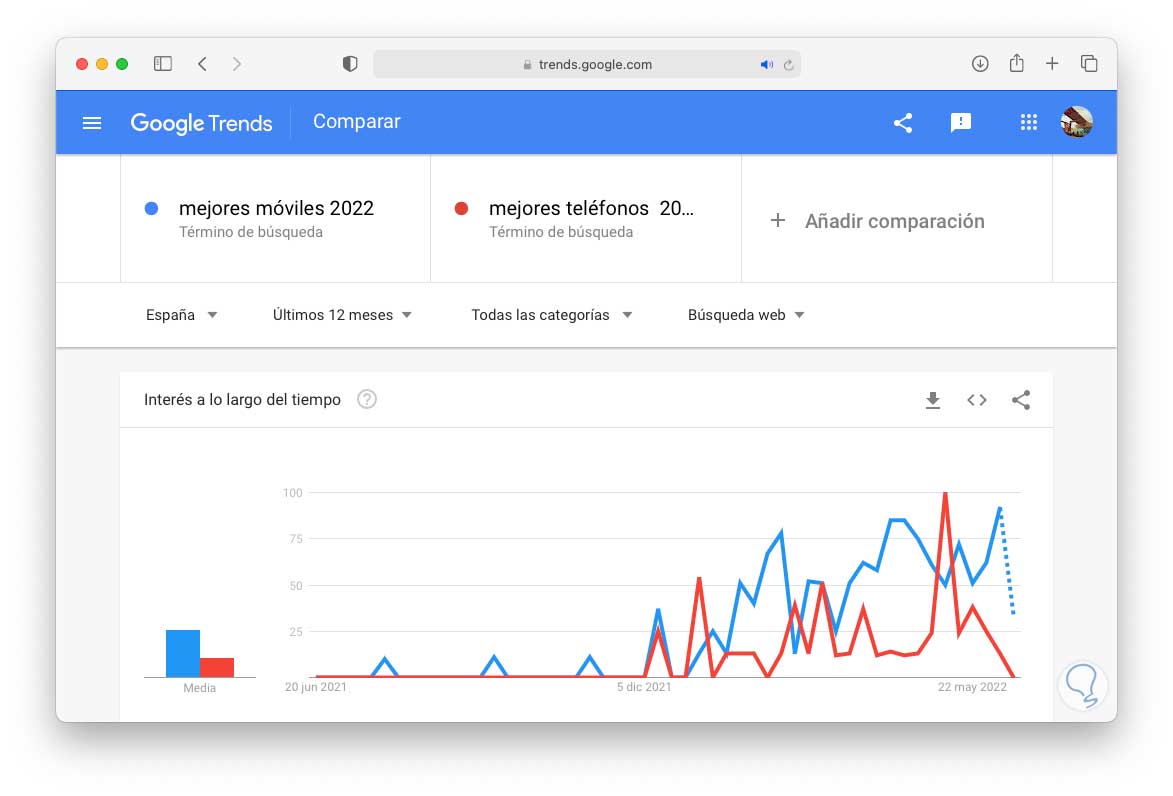This screenshot has height=796, width=1173.
Task: Open help for Interés a lo largo del tiempo
Action: (x=367, y=400)
